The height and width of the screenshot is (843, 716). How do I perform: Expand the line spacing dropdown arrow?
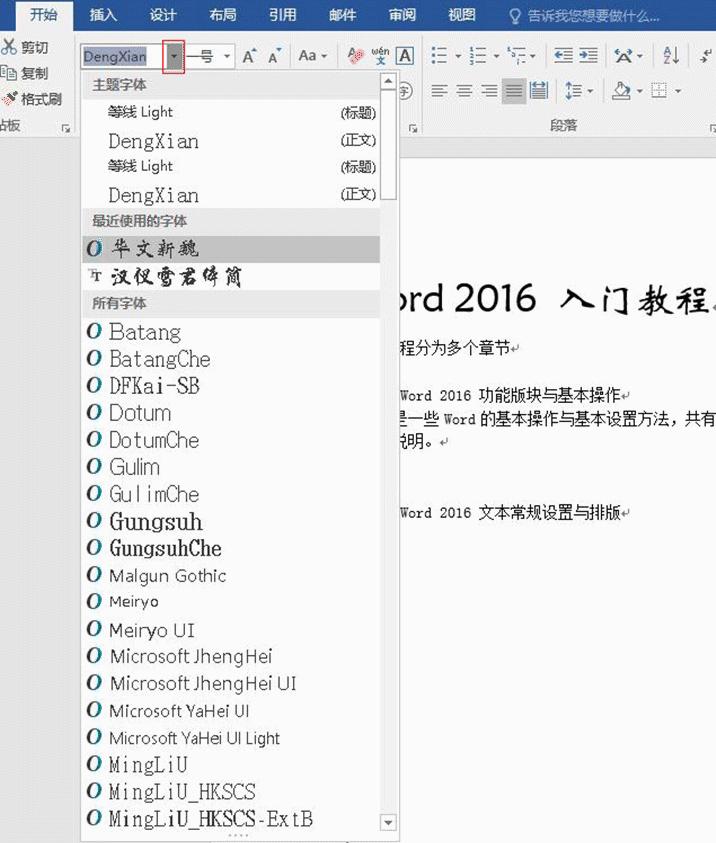[590, 91]
